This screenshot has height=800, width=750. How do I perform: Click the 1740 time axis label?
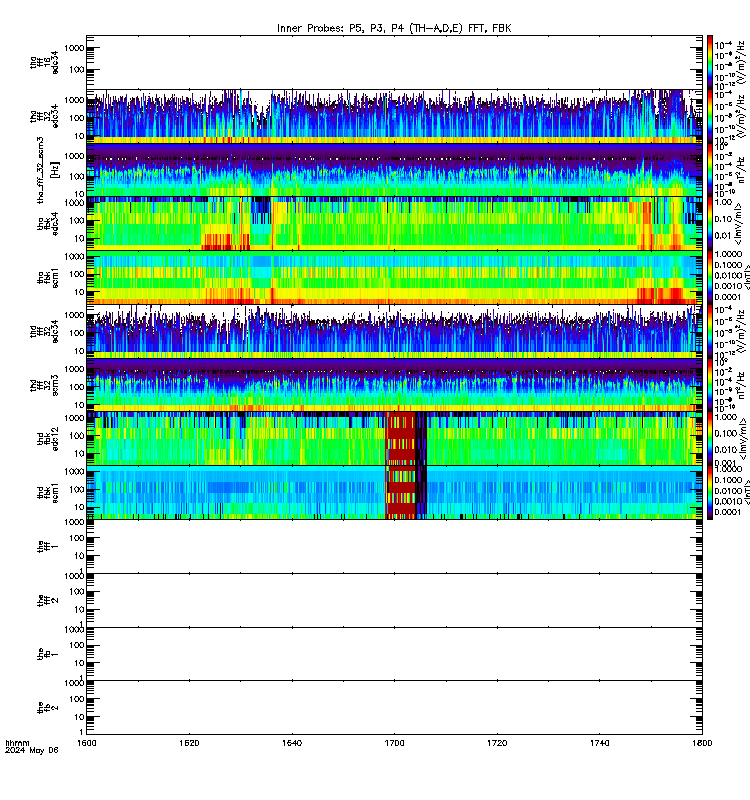tap(599, 743)
